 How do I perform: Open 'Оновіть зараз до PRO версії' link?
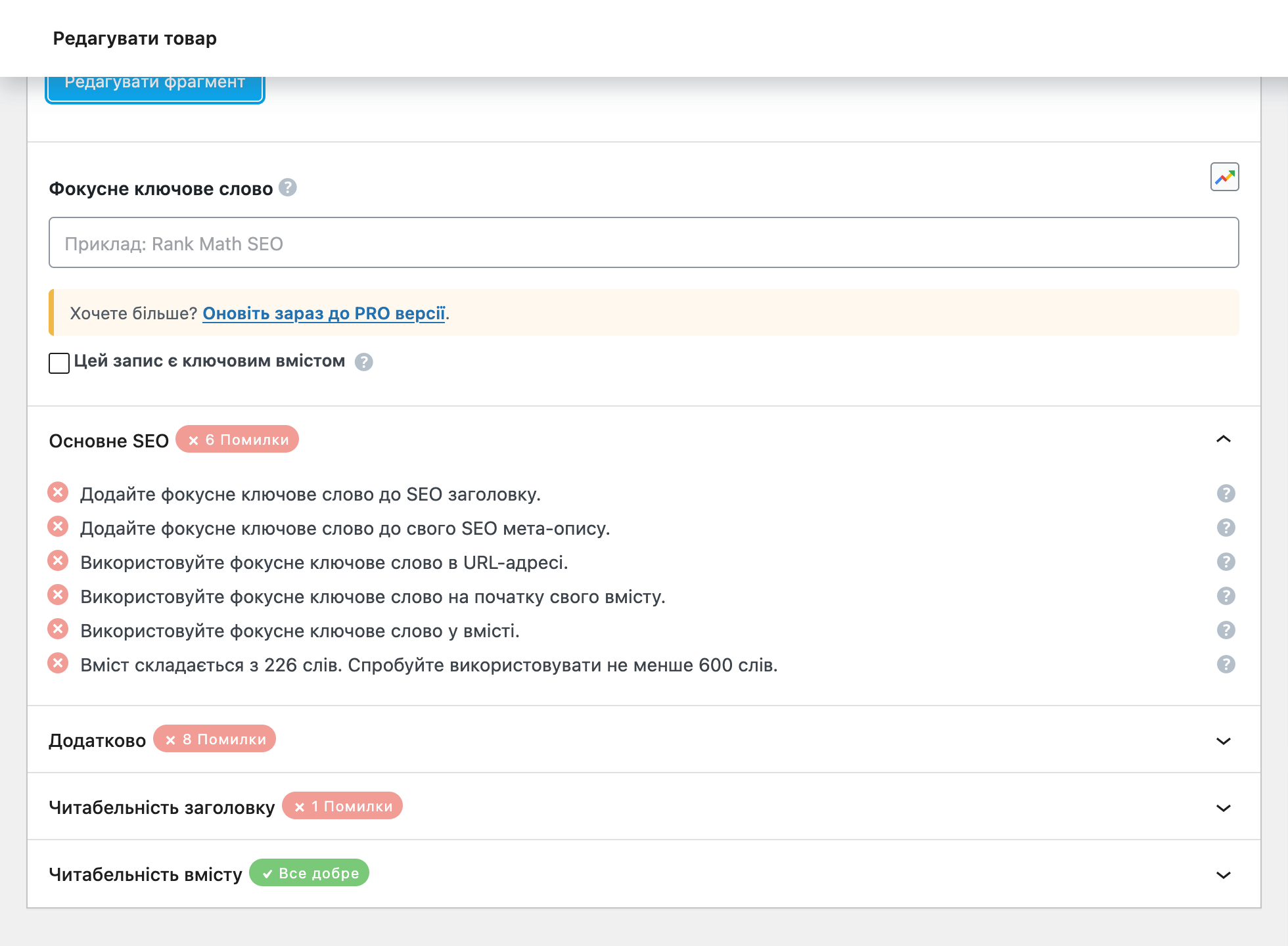pos(324,313)
